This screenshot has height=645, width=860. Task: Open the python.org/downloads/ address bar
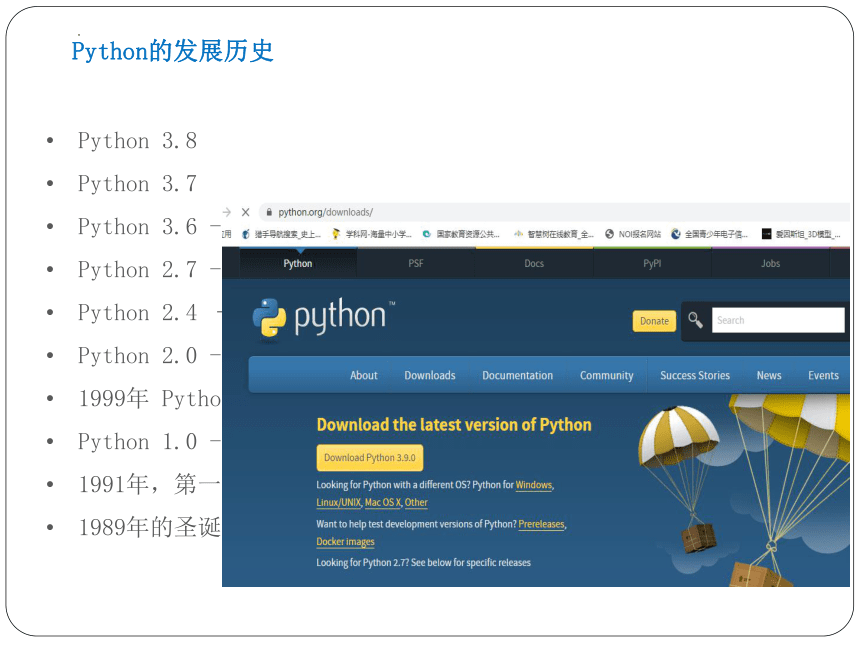(x=554, y=212)
